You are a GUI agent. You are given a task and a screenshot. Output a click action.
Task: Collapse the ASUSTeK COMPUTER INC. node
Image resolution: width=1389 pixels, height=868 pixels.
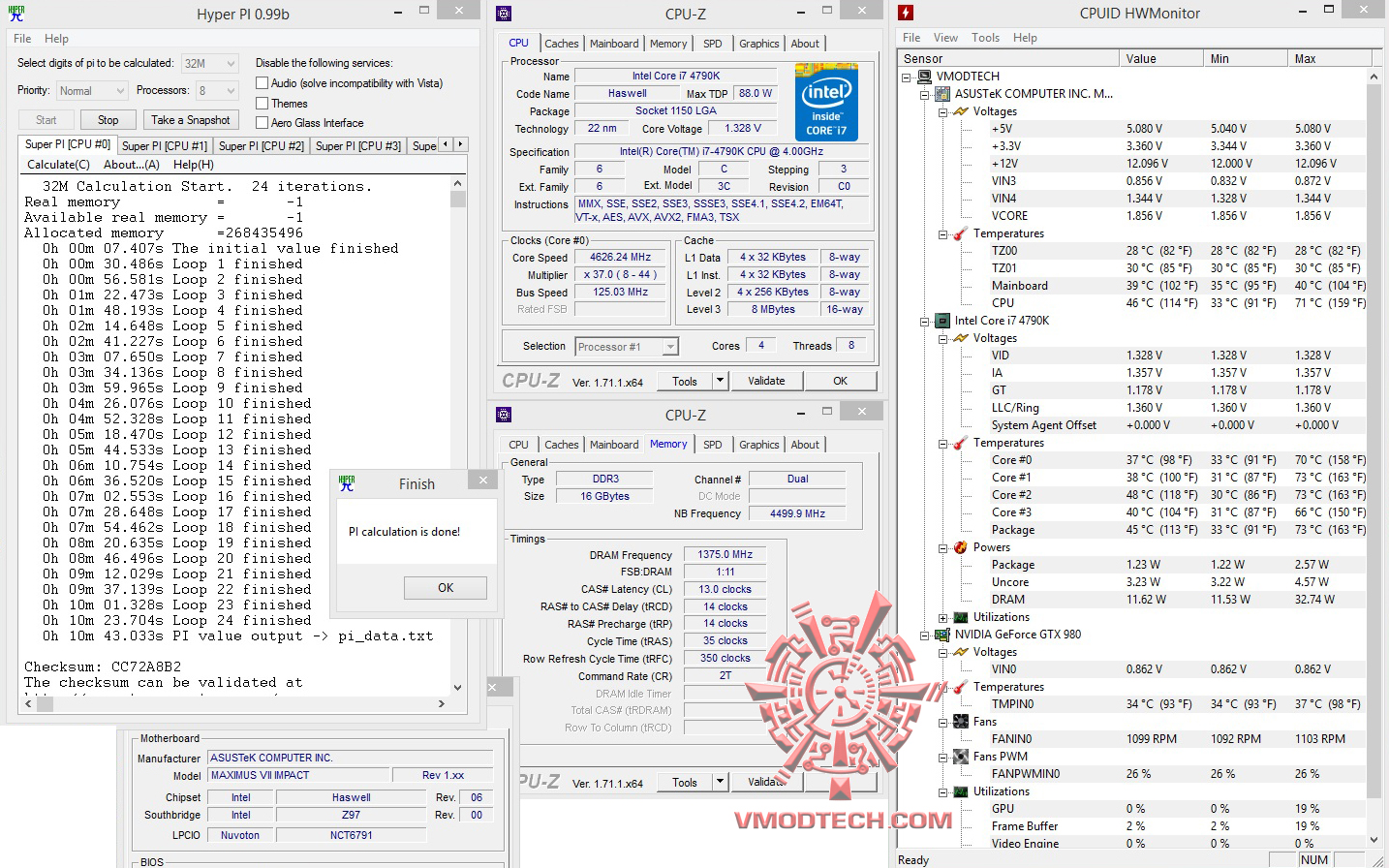pyautogui.click(x=925, y=94)
